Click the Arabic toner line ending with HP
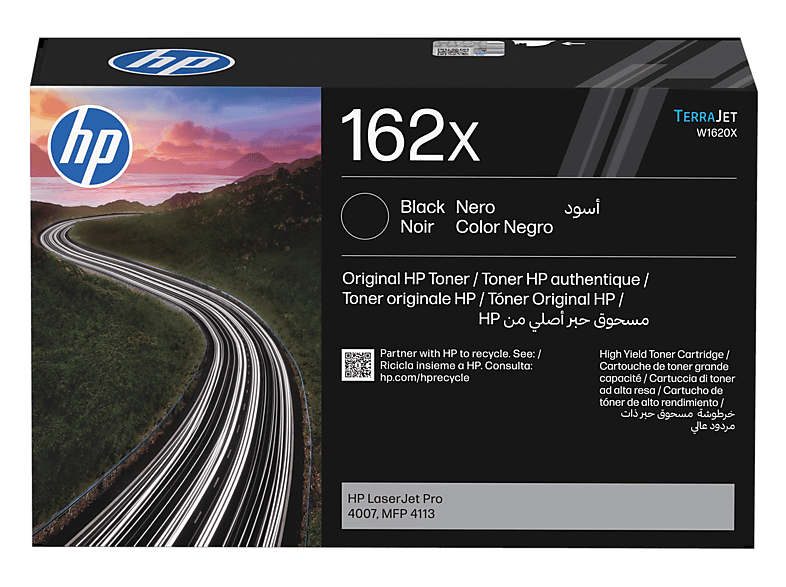Image resolution: width=786 pixels, height=587 pixels. point(563,320)
